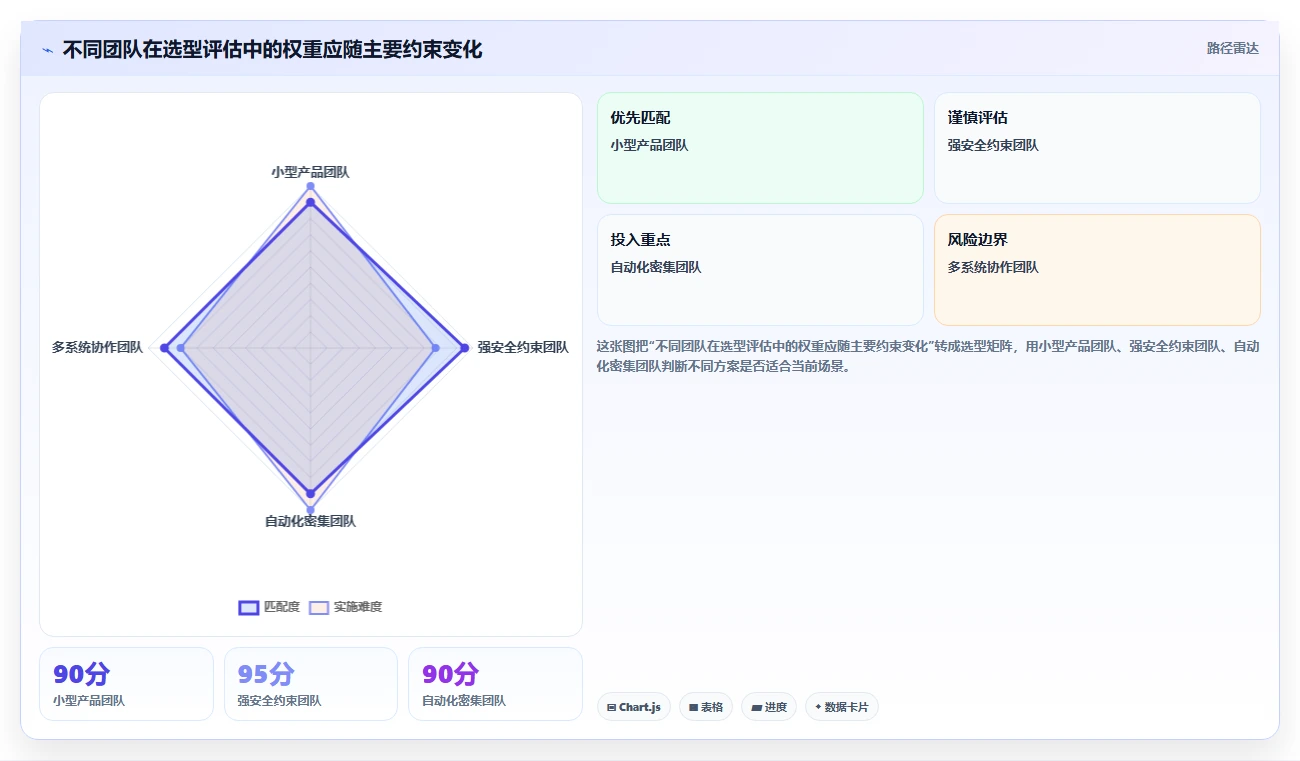Toggle the 匹配度 legend item
This screenshot has height=761, width=1300.
[x=269, y=607]
